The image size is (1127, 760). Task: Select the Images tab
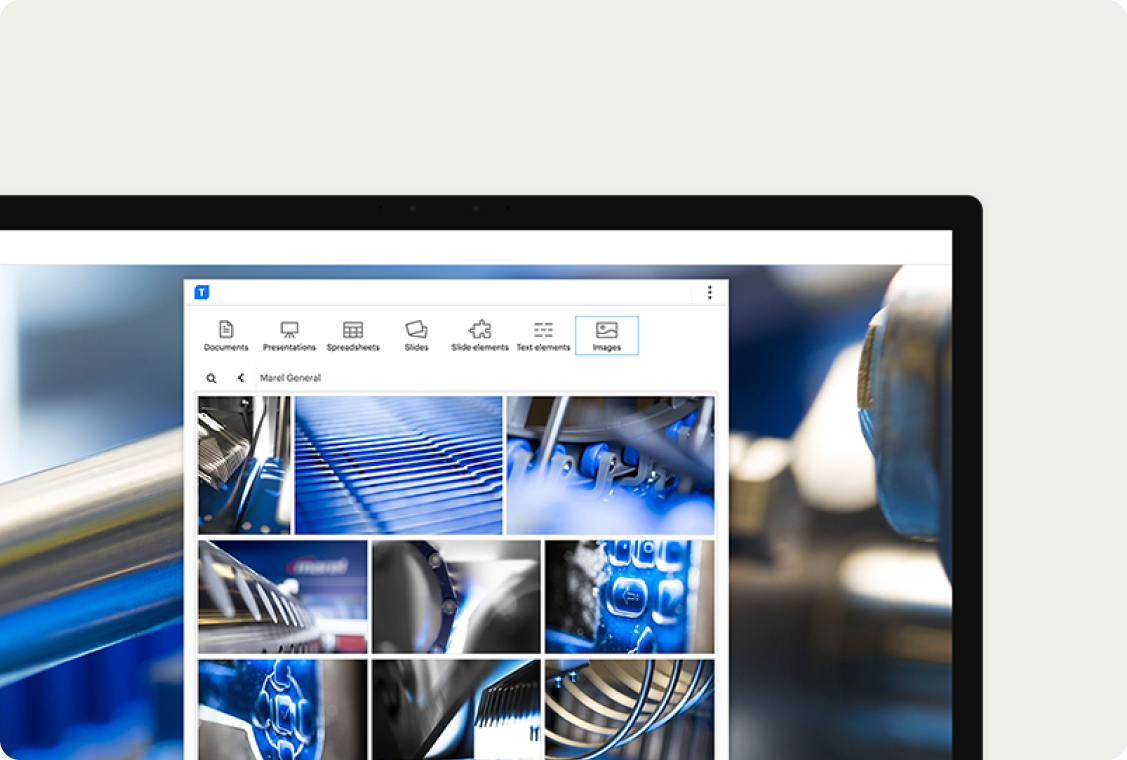click(x=607, y=336)
